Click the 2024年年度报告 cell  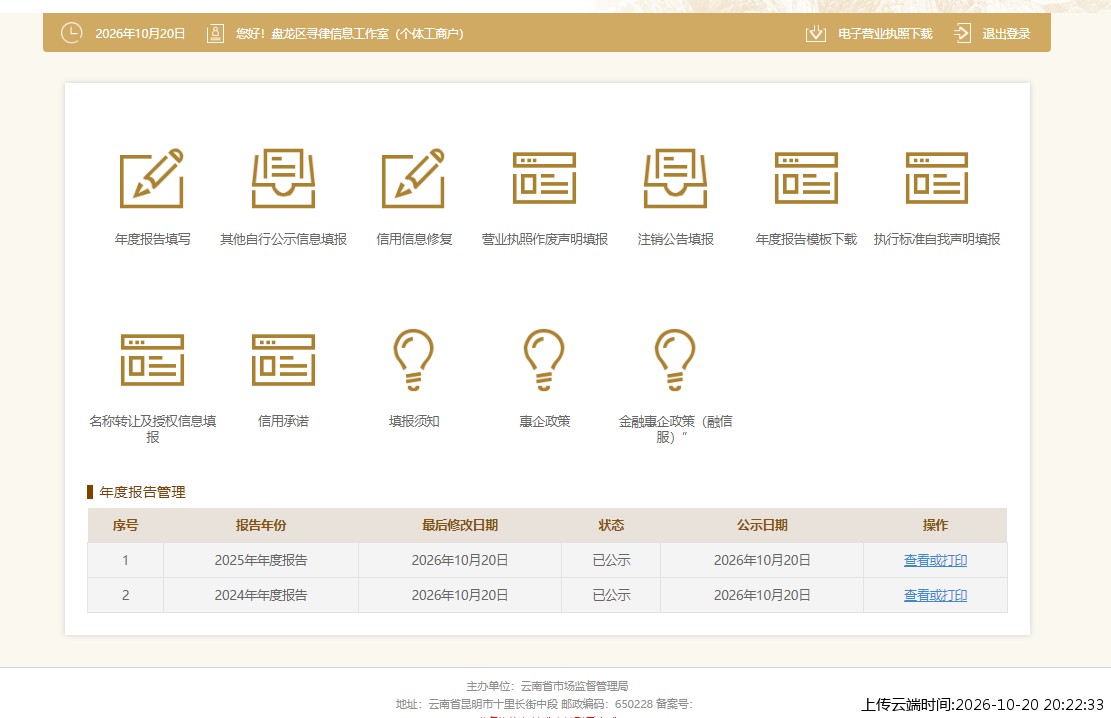coord(261,595)
